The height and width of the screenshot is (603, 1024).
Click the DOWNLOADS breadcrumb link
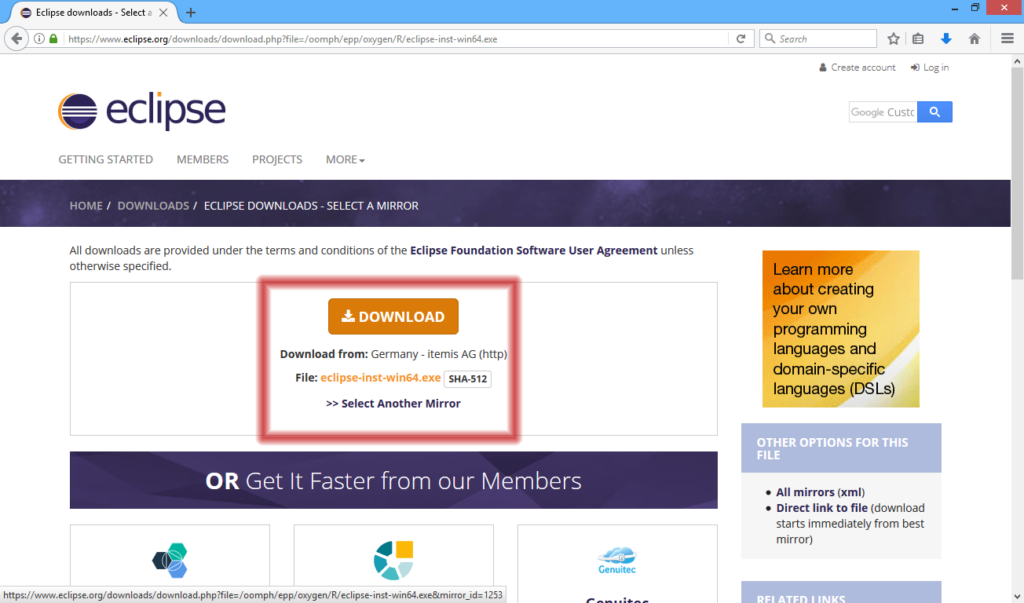[x=153, y=206]
